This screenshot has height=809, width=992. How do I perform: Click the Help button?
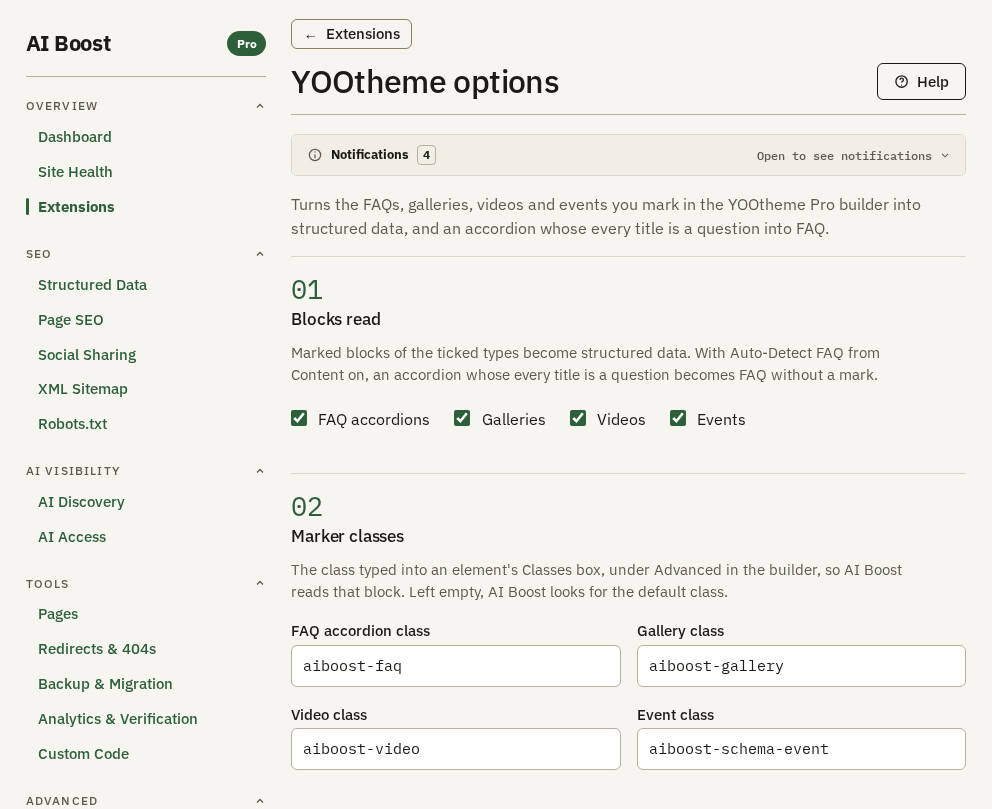[x=921, y=82]
